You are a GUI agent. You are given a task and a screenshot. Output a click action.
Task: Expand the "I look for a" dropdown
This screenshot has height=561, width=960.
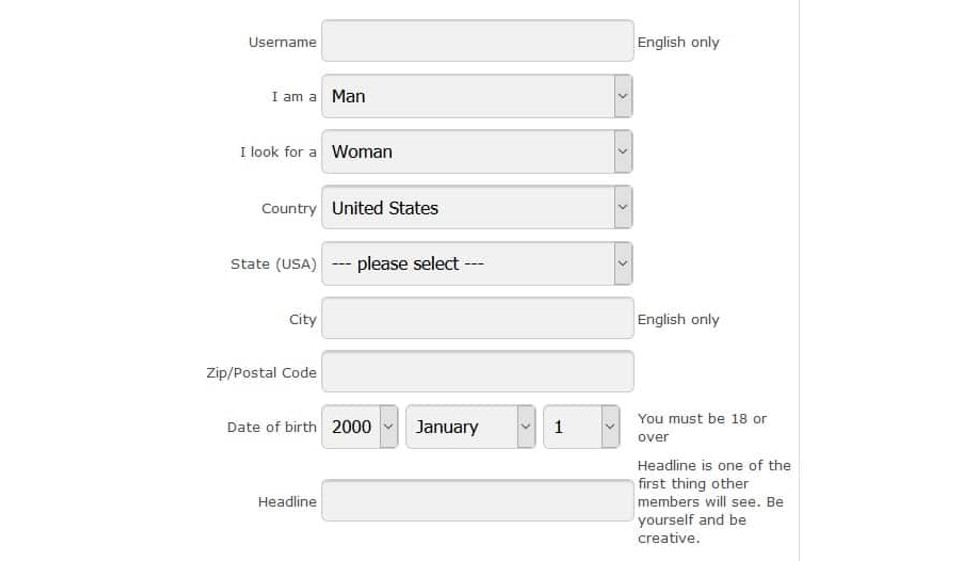pyautogui.click(x=477, y=152)
